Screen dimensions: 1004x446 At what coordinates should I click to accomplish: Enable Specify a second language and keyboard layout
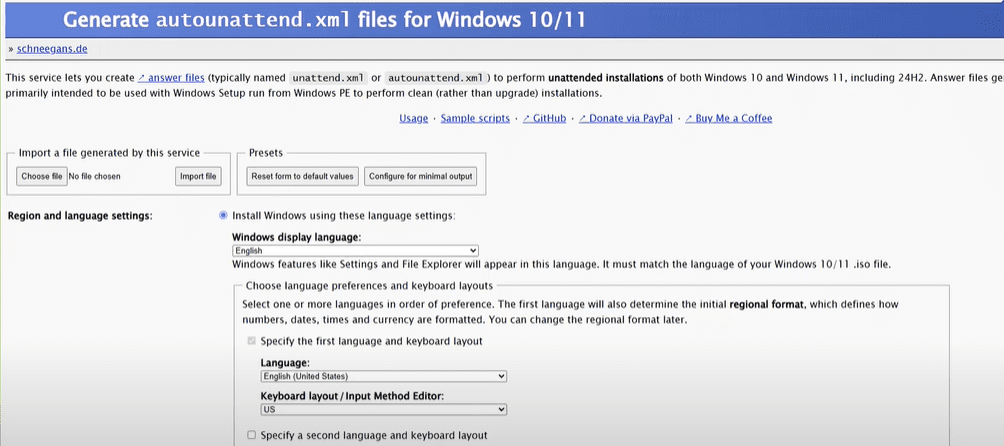(x=251, y=435)
